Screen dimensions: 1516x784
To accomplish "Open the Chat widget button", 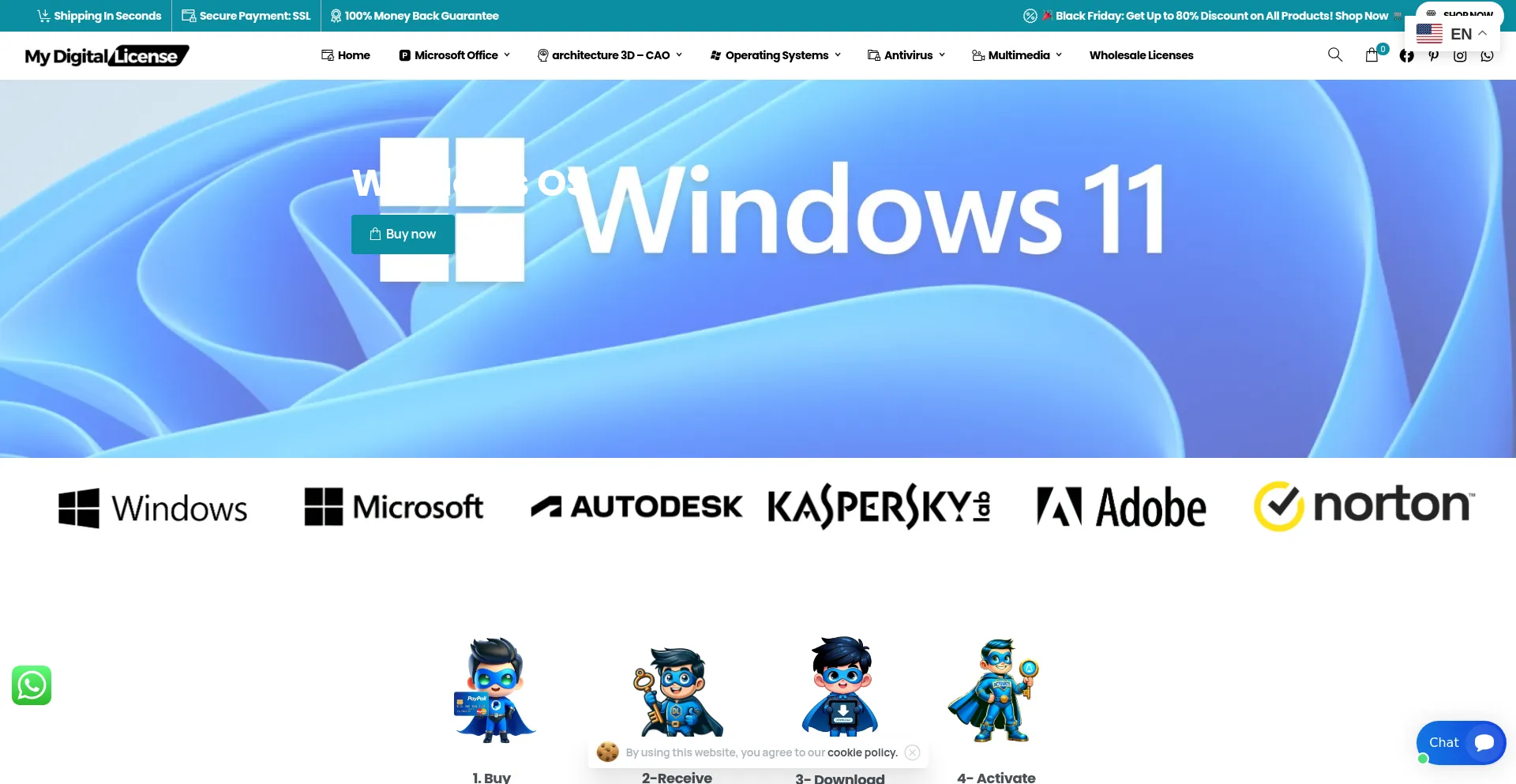I will pos(1461,742).
